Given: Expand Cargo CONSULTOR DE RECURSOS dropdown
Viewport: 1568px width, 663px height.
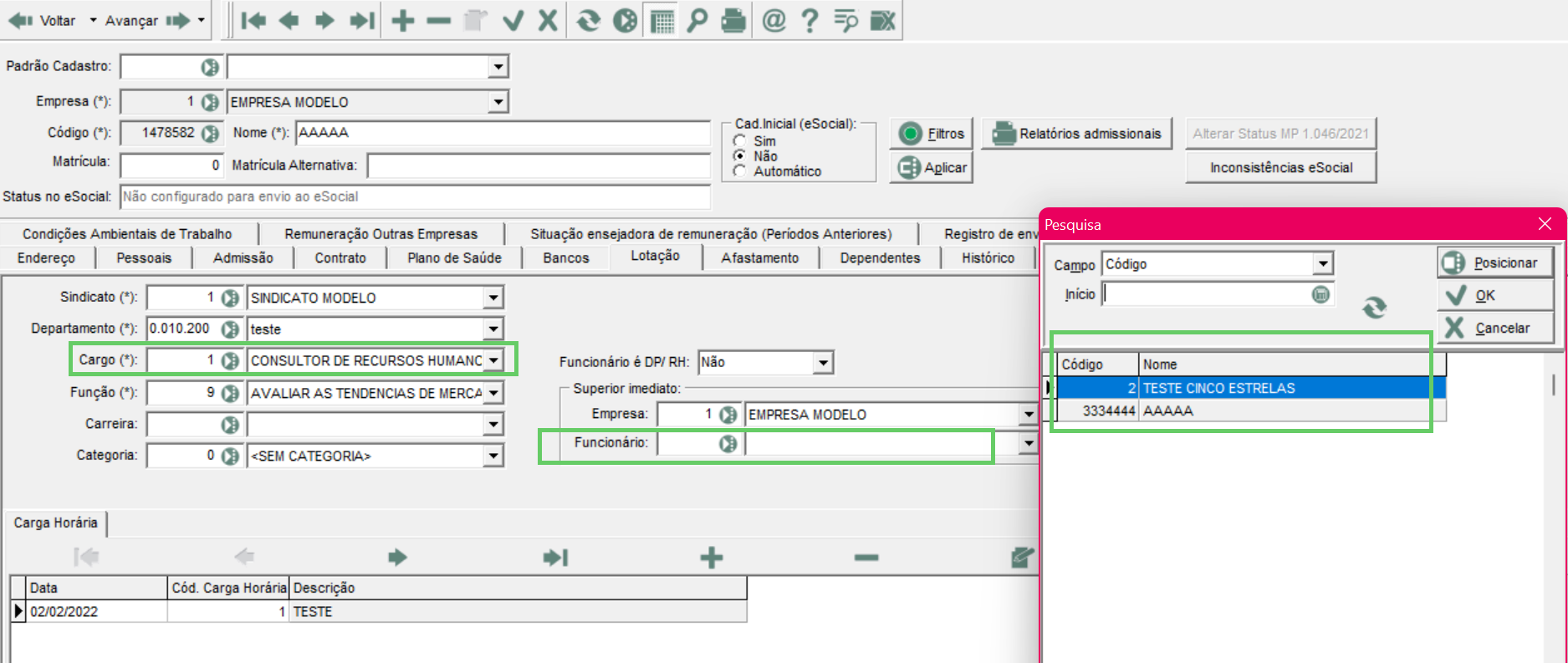Looking at the screenshot, I should pos(493,360).
